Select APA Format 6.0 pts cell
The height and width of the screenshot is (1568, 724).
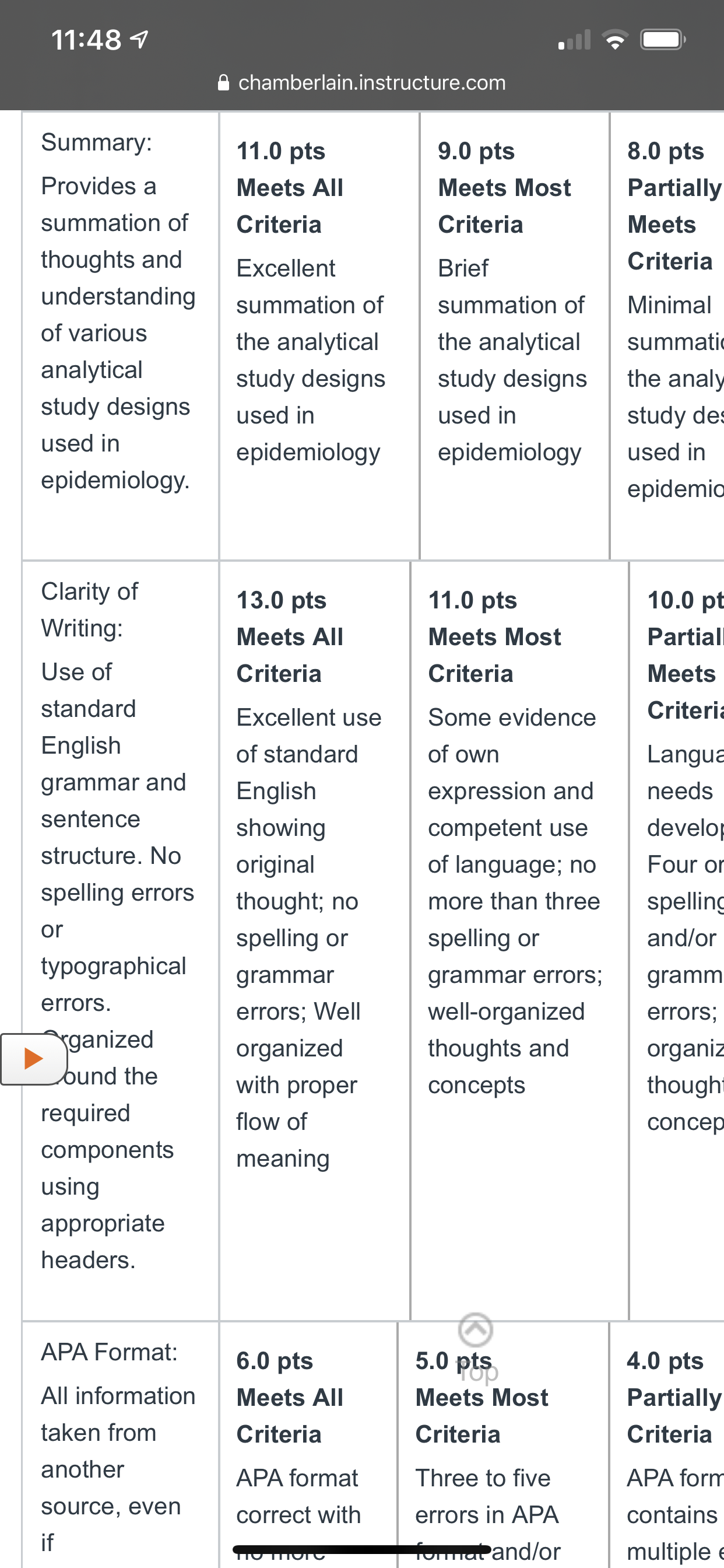click(x=308, y=1445)
